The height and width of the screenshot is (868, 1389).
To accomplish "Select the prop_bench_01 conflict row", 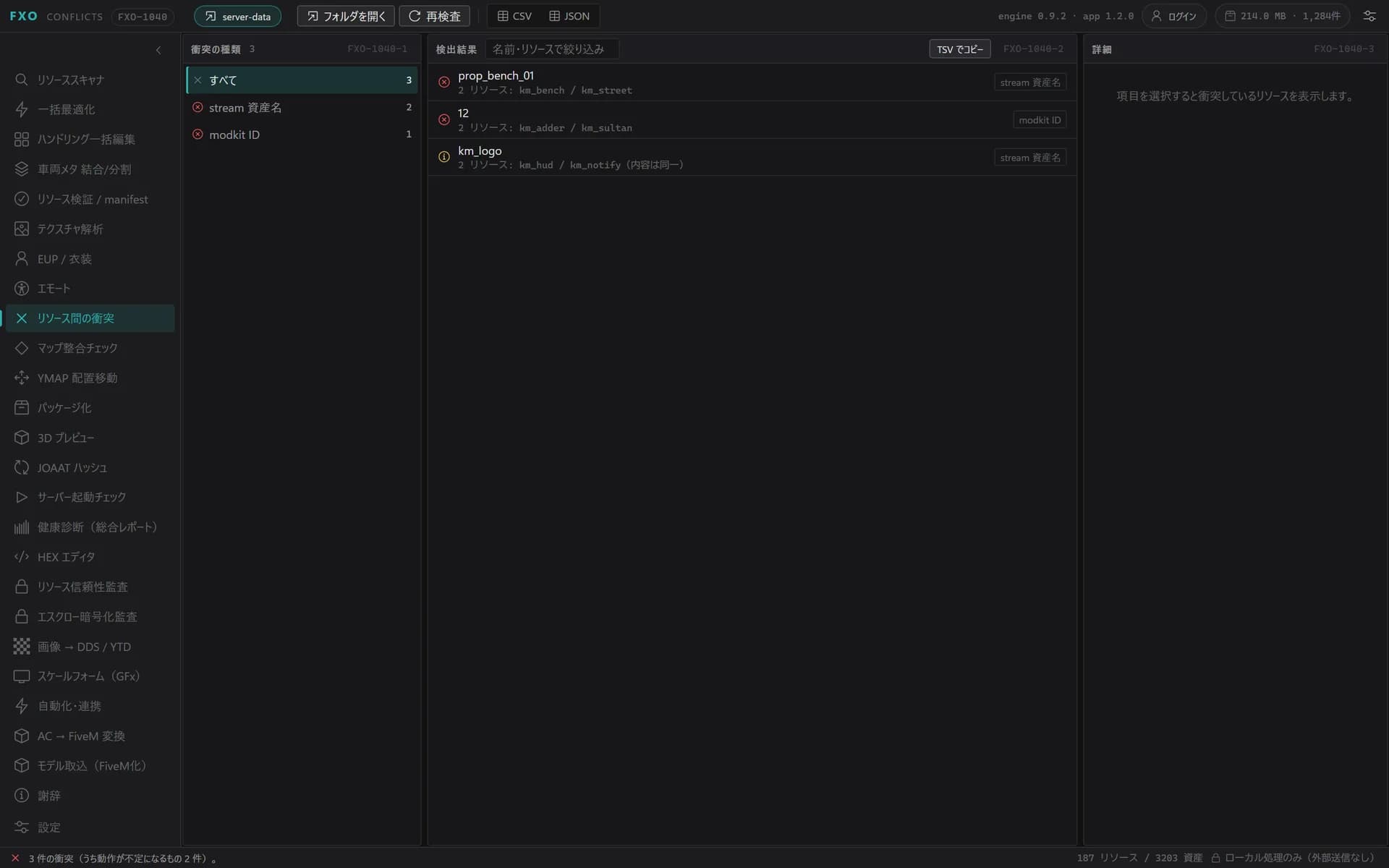I will pyautogui.click(x=751, y=82).
